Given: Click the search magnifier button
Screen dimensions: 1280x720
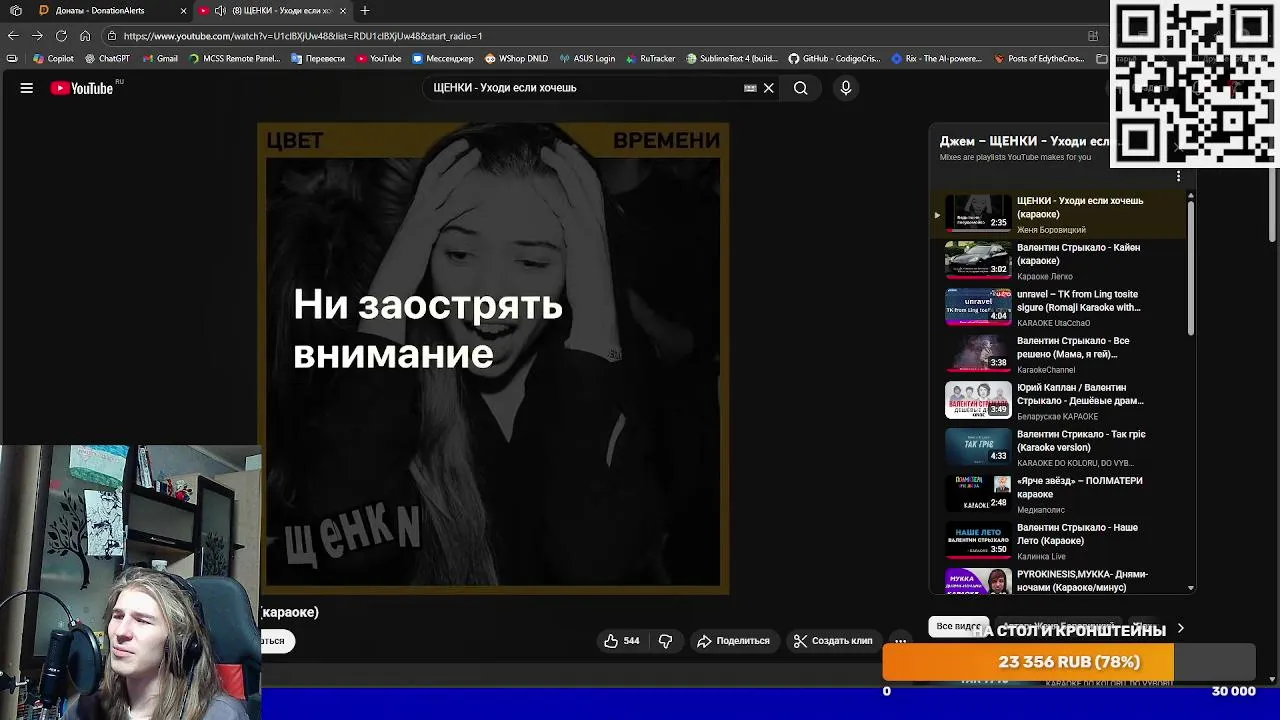Looking at the screenshot, I should click(800, 88).
